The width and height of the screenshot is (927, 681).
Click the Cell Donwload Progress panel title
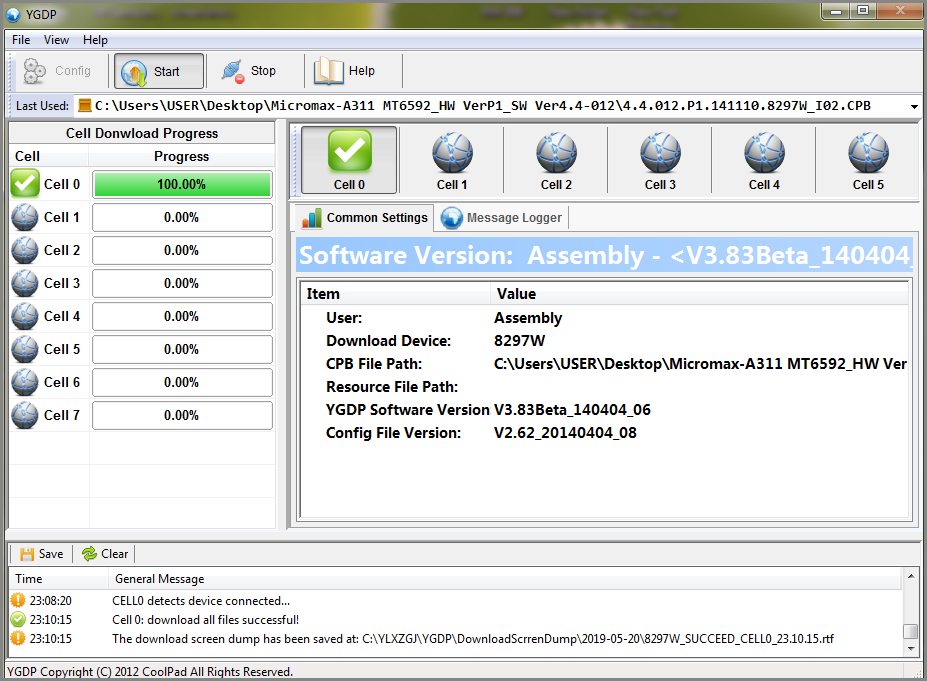coord(142,134)
